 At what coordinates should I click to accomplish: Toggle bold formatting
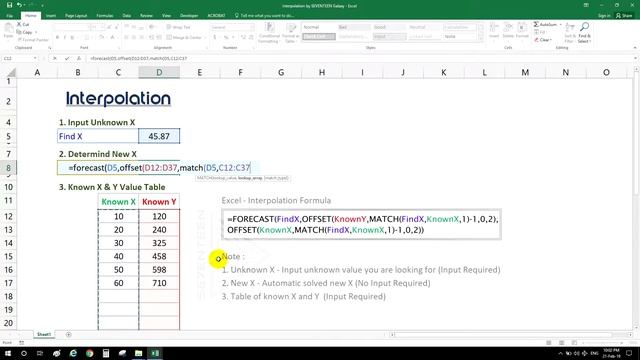57,38
